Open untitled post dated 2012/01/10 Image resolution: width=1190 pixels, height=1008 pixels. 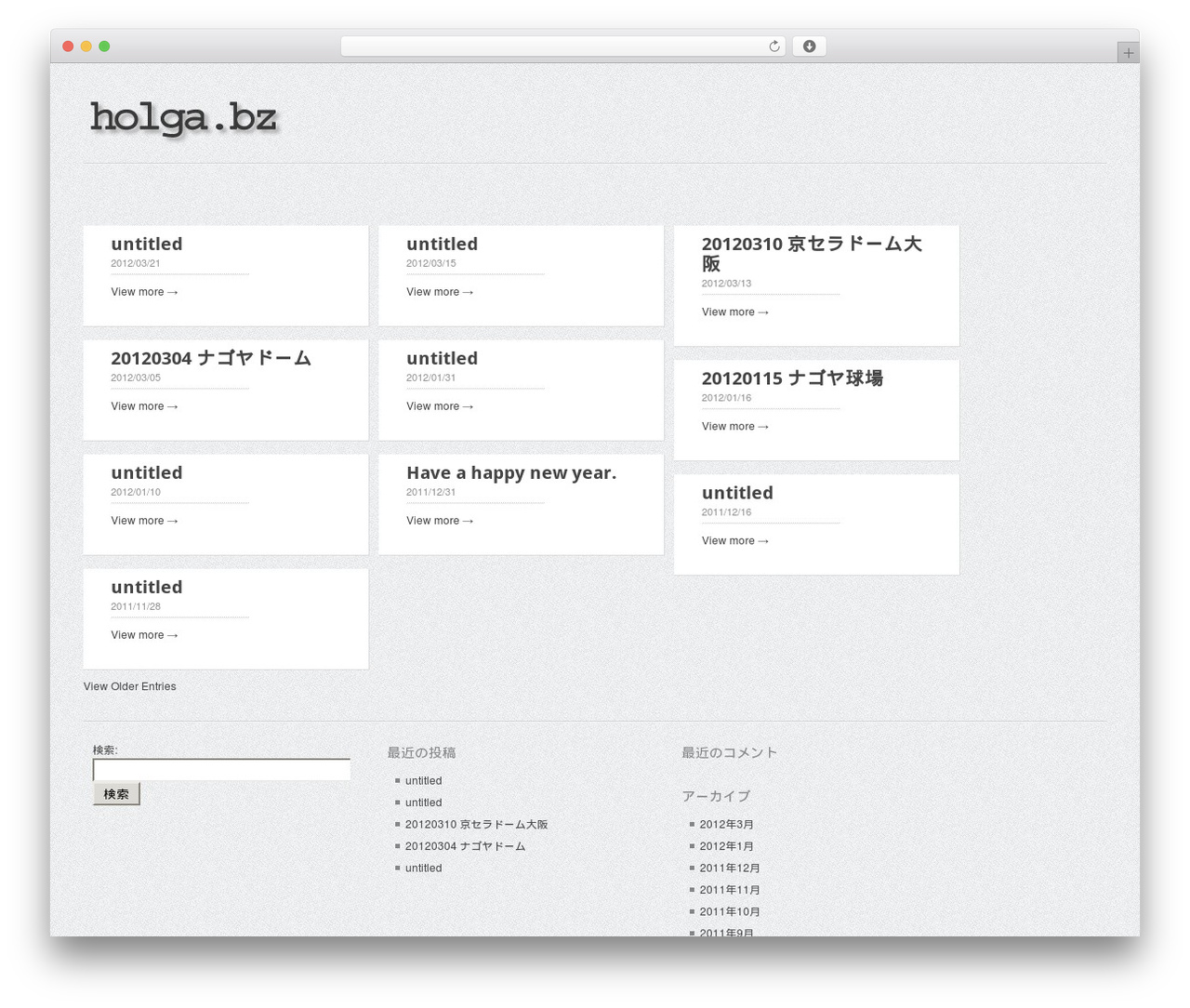coord(147,472)
